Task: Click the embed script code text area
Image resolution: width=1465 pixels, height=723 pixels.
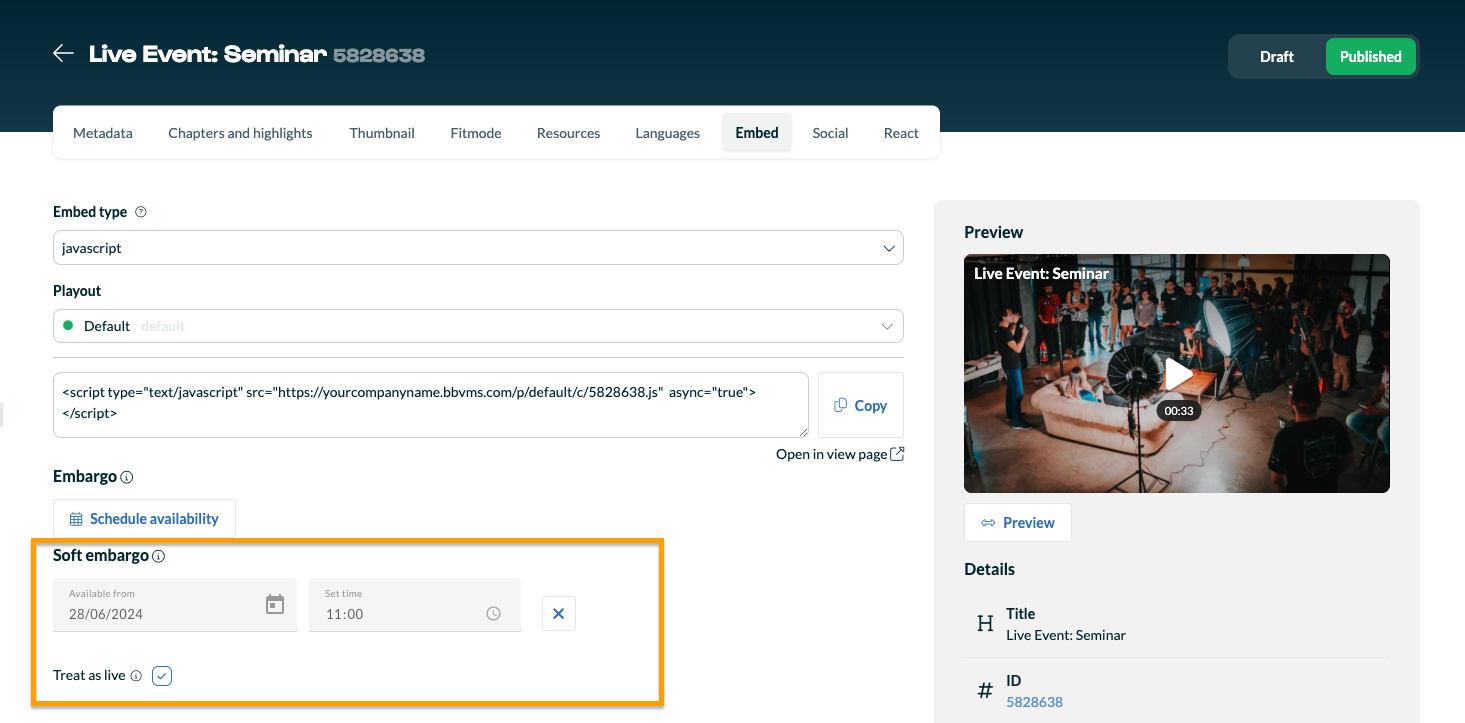Action: click(431, 405)
